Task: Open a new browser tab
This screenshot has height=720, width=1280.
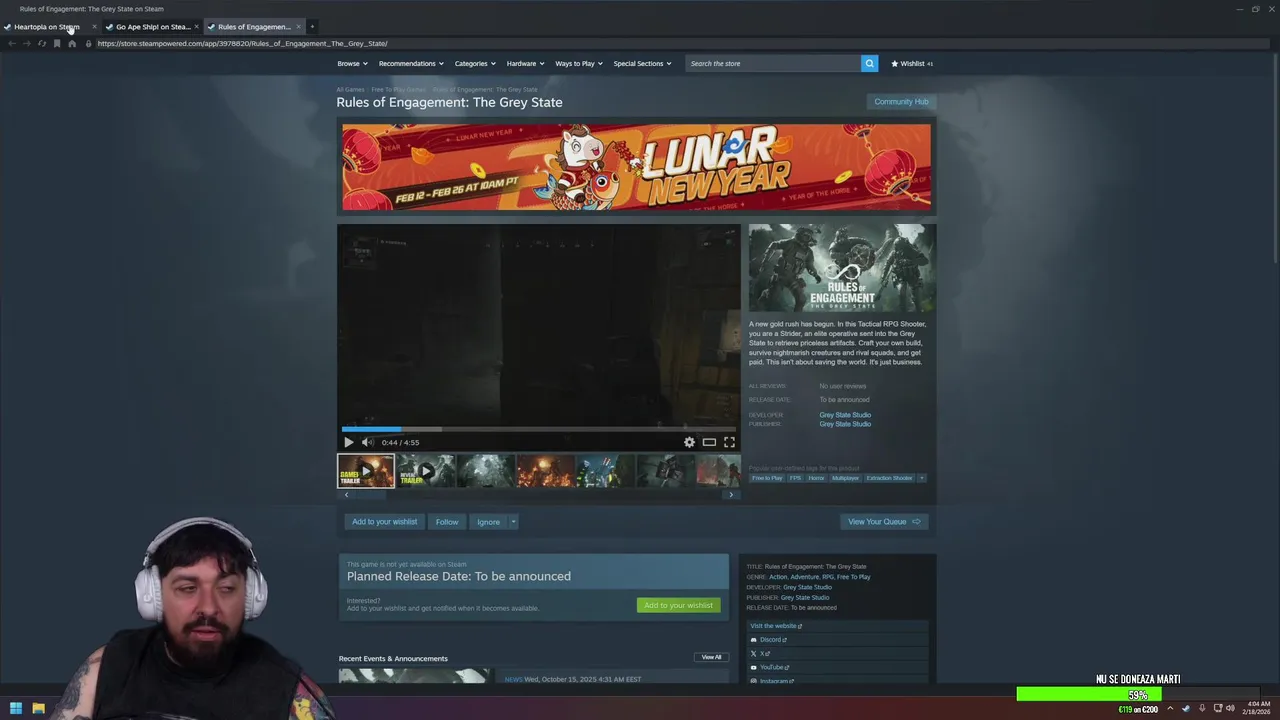Action: (312, 27)
